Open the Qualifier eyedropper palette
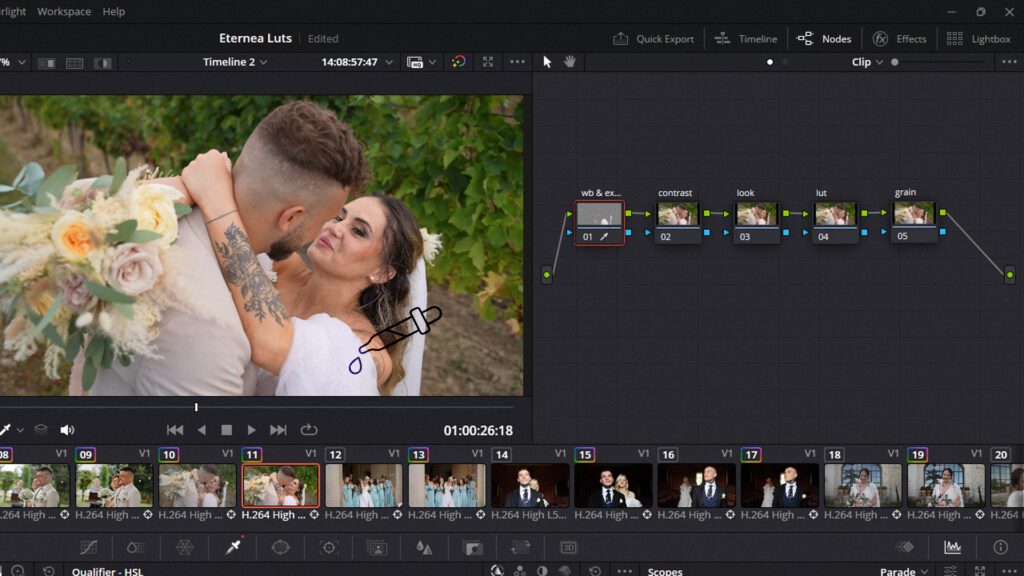This screenshot has height=576, width=1024. point(233,547)
